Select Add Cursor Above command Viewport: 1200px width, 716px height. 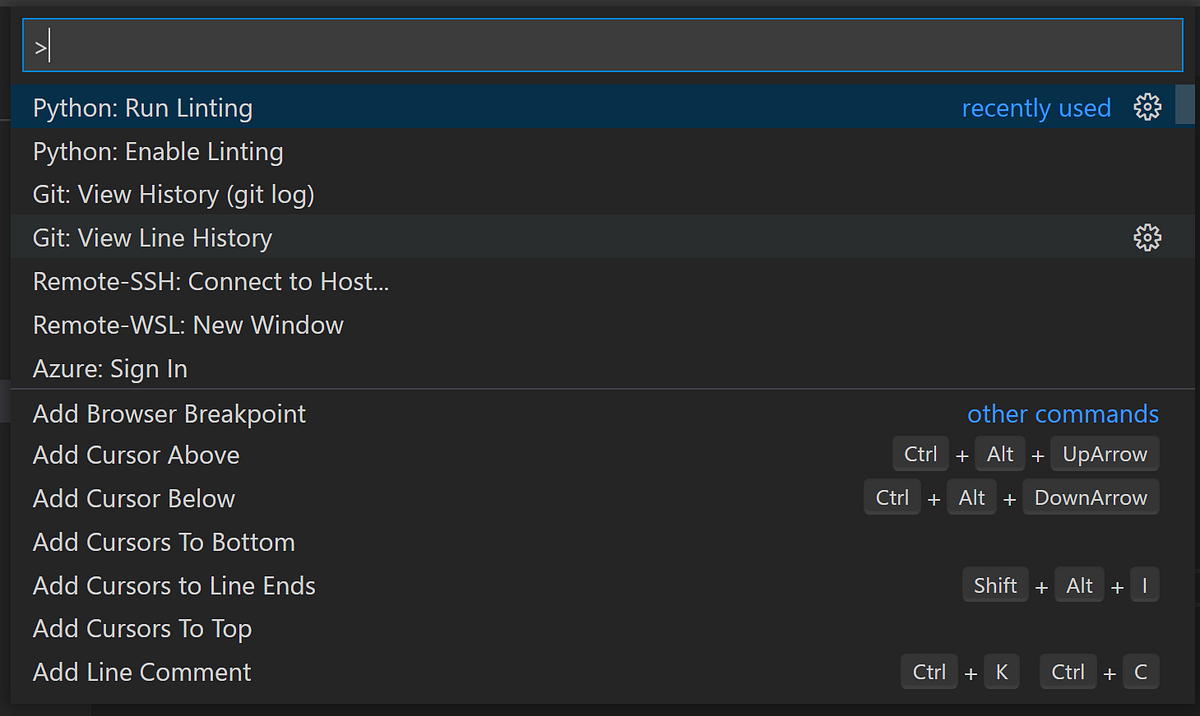coord(136,455)
